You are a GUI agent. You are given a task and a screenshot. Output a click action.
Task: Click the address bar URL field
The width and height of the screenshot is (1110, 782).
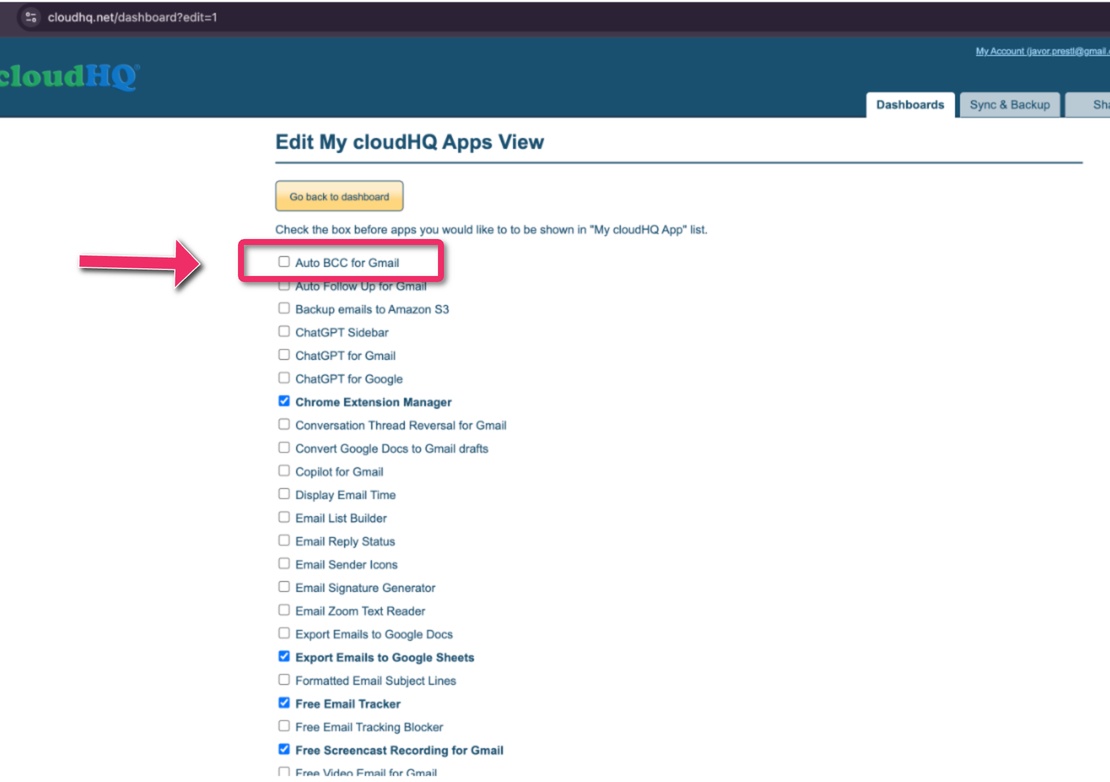(132, 17)
